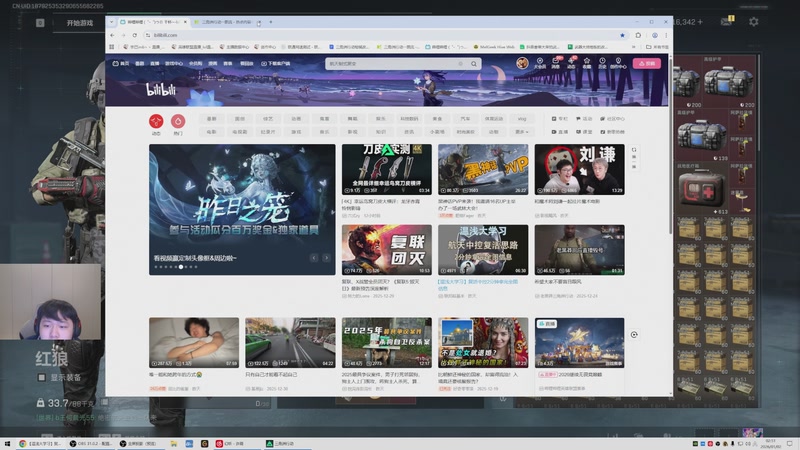This screenshot has height=450, width=800.
Task: Open the 社区中心 link
Action: [612, 119]
